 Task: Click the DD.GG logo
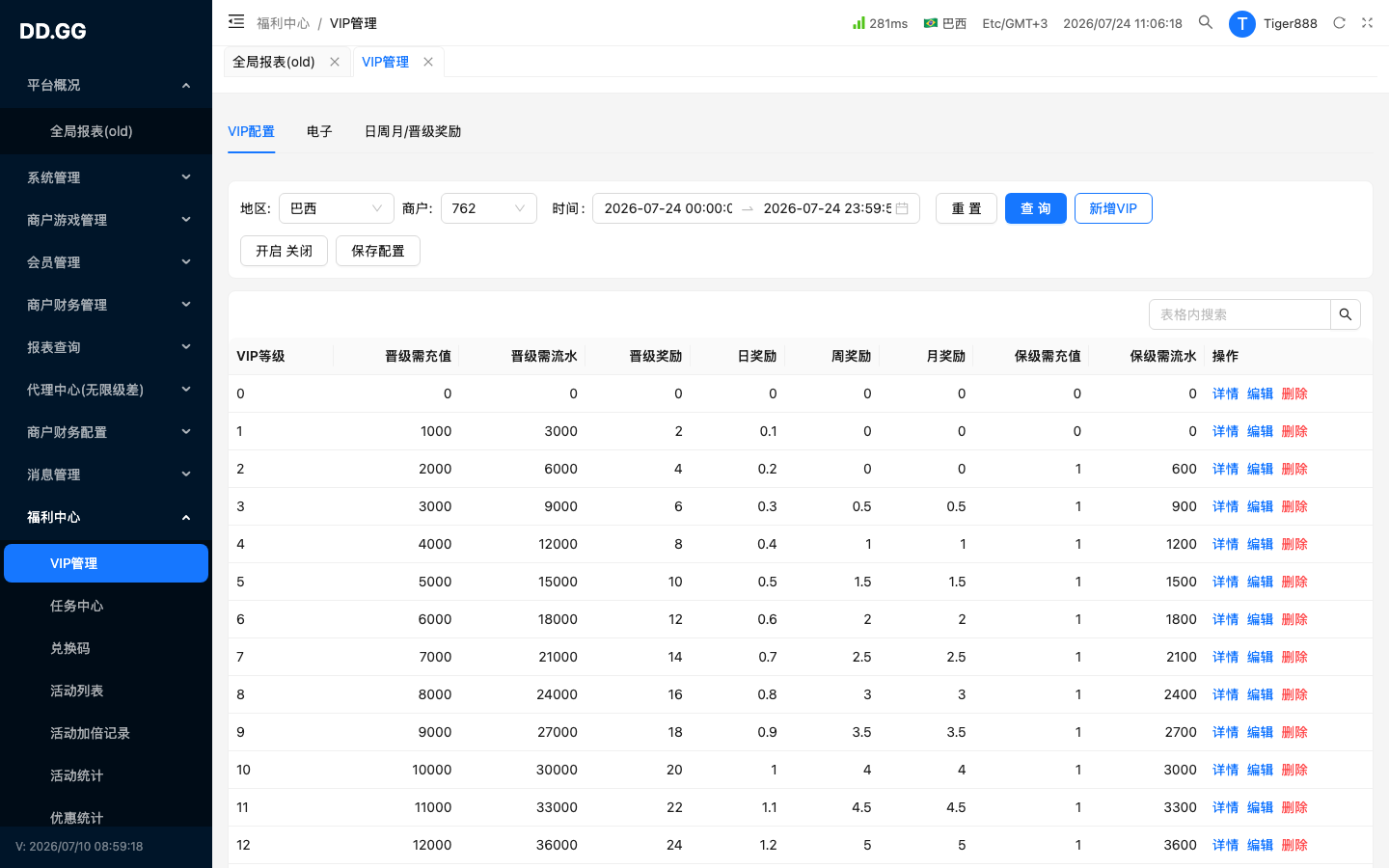coord(53,31)
